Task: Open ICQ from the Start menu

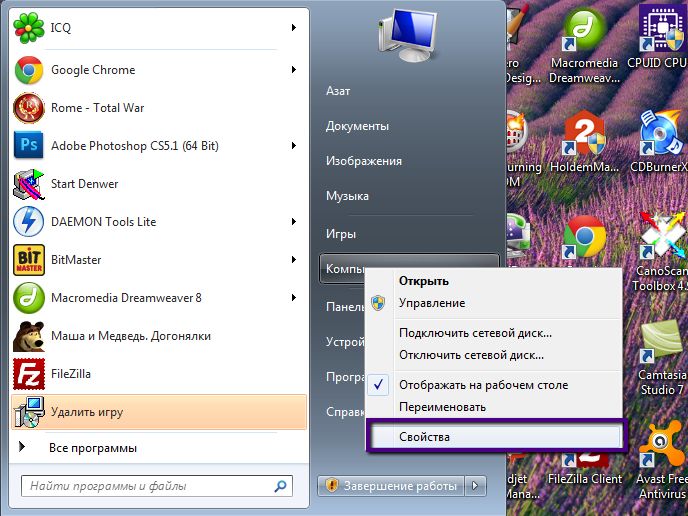Action: (x=60, y=28)
